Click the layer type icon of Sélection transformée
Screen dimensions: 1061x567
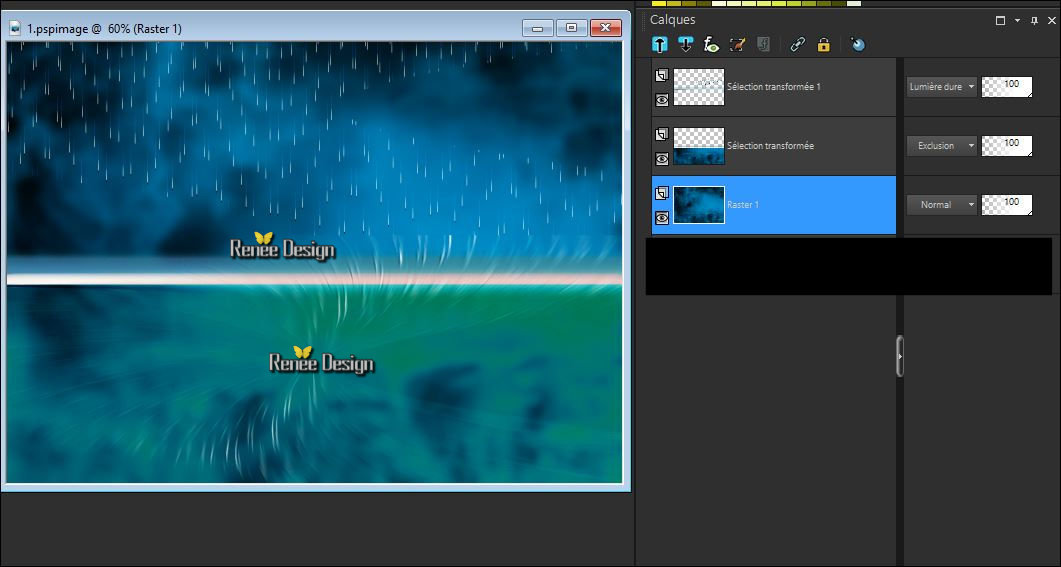[662, 134]
